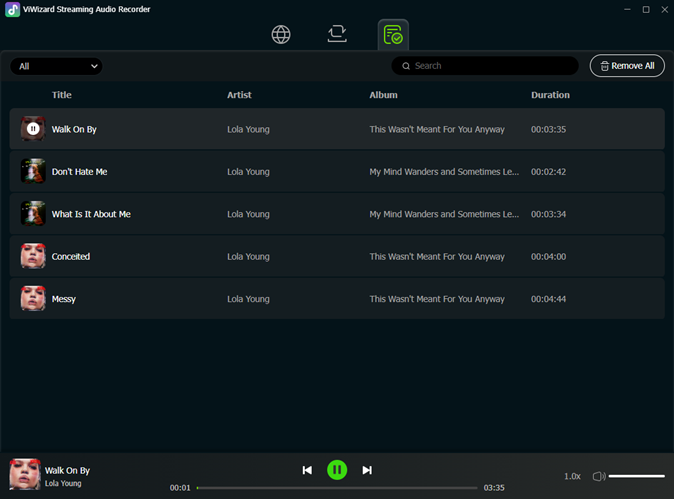
Task: Click Lola Young artist in Conceited row
Action: pyautogui.click(x=248, y=257)
